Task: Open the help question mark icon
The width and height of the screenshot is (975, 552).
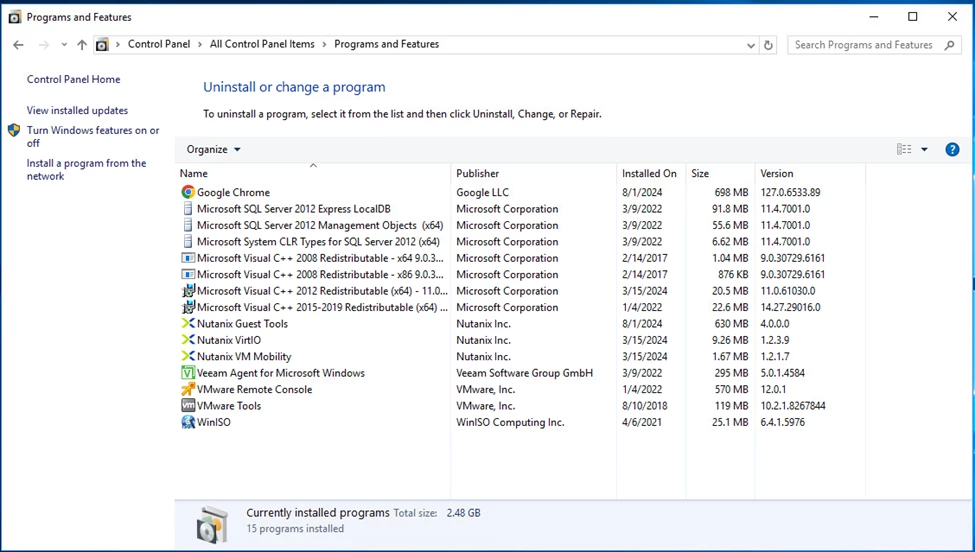Action: 952,149
